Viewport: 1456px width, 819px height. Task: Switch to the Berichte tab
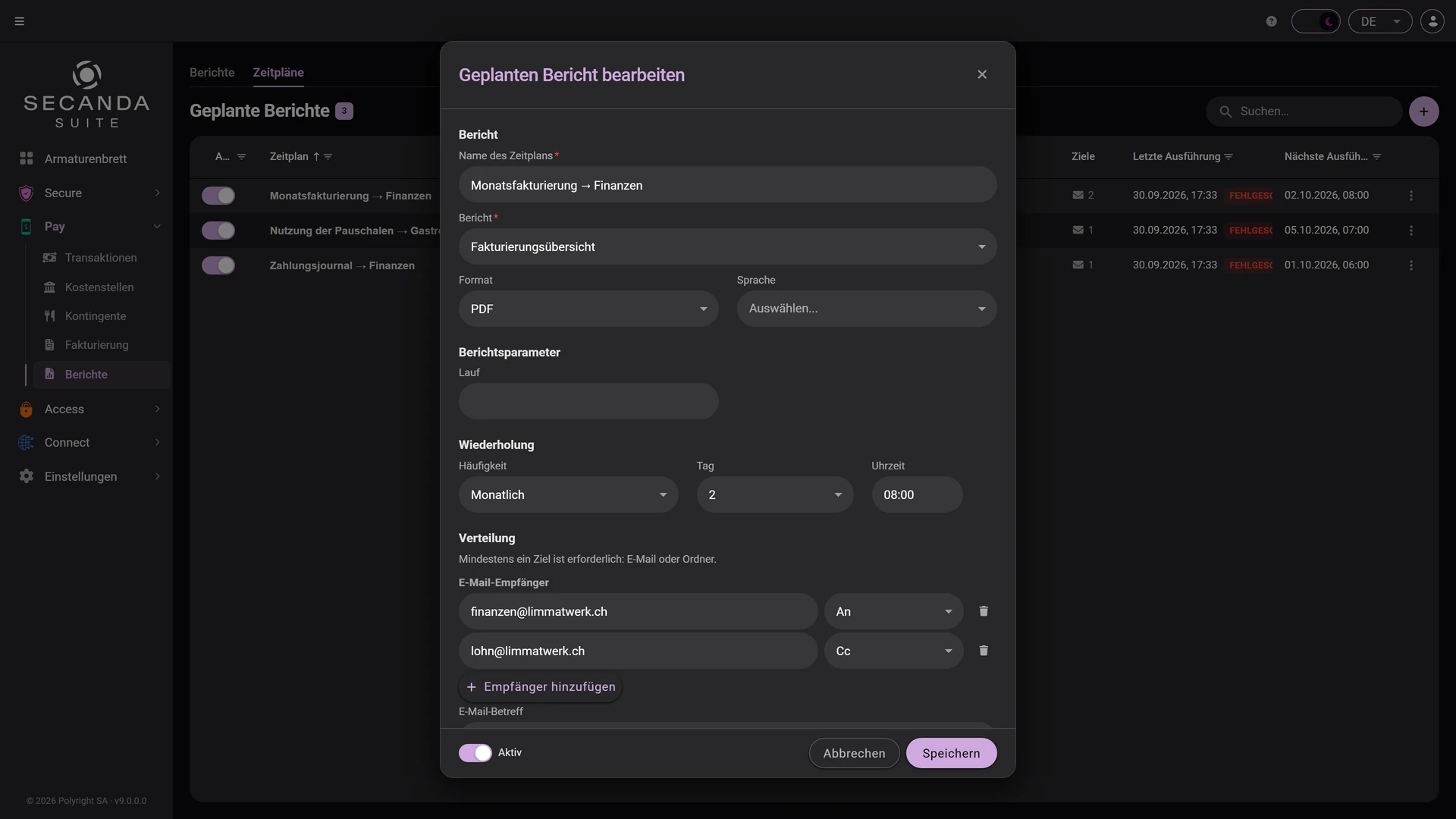tap(212, 73)
